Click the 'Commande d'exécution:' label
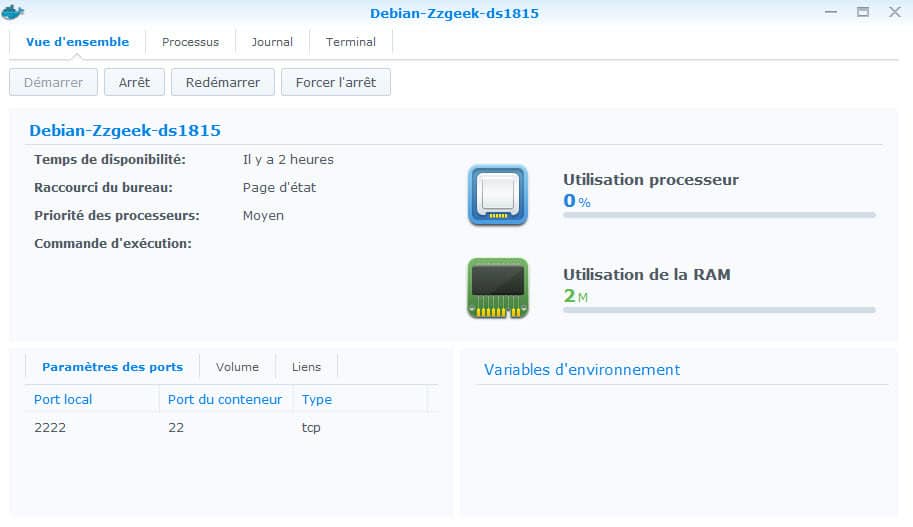This screenshot has width=913, height=527. [113, 243]
